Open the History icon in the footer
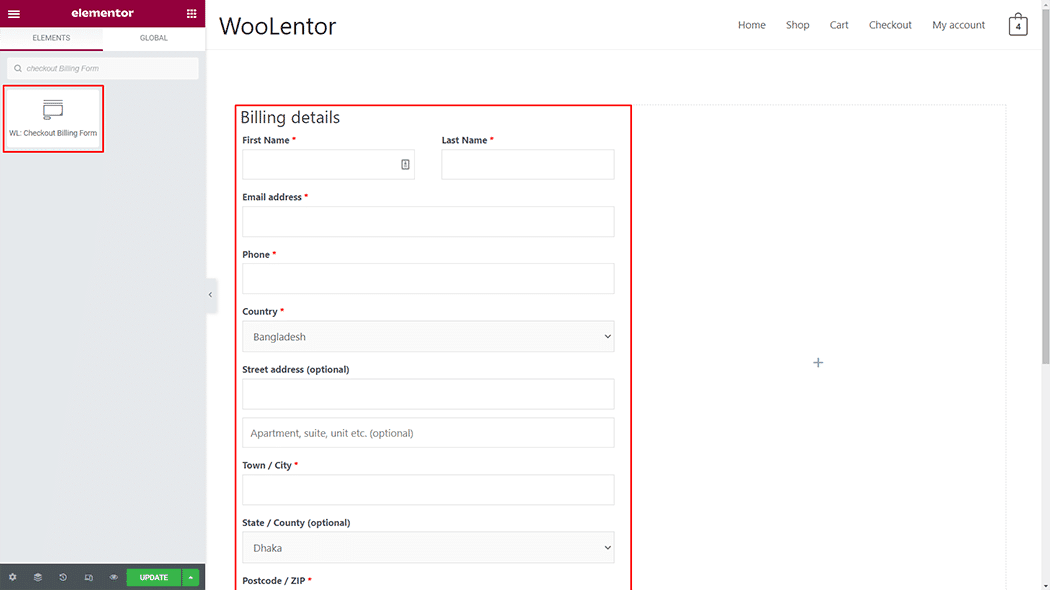Screen dimensions: 1050x590 (x=63, y=577)
